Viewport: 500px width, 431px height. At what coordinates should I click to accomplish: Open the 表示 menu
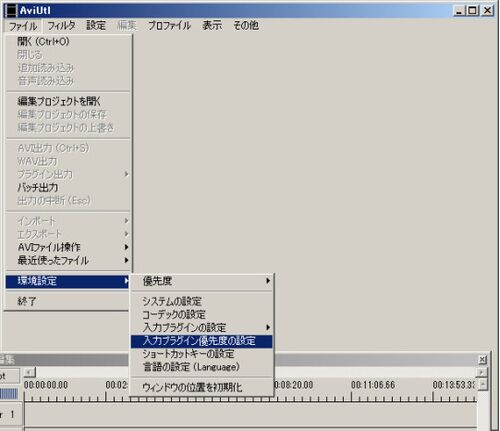212,26
